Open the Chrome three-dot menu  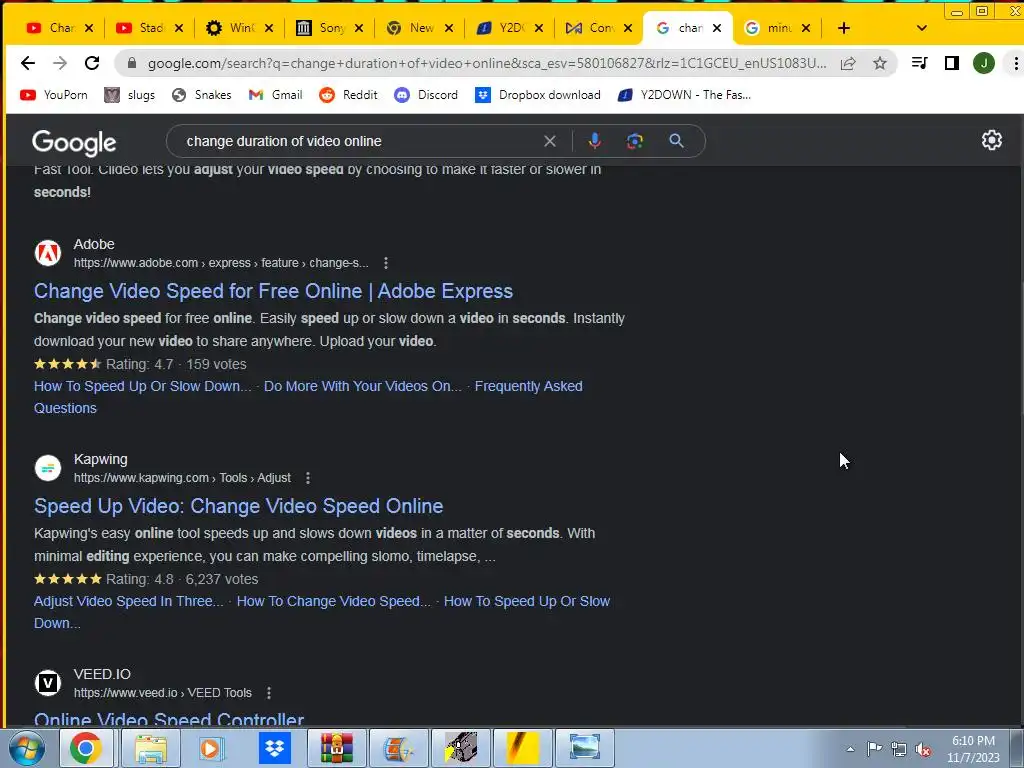coord(1016,63)
